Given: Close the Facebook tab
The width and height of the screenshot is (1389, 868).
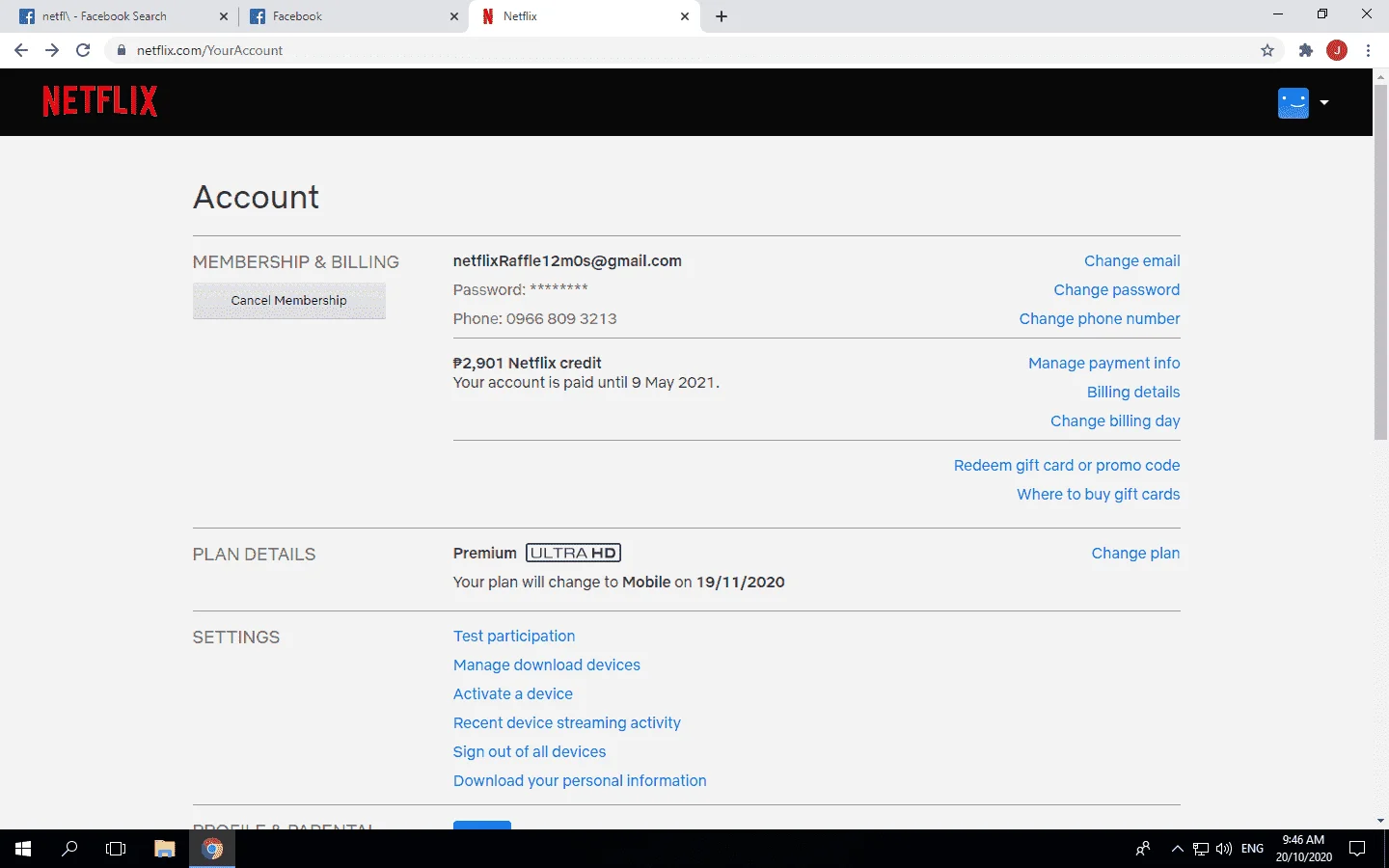Looking at the screenshot, I should (x=454, y=16).
